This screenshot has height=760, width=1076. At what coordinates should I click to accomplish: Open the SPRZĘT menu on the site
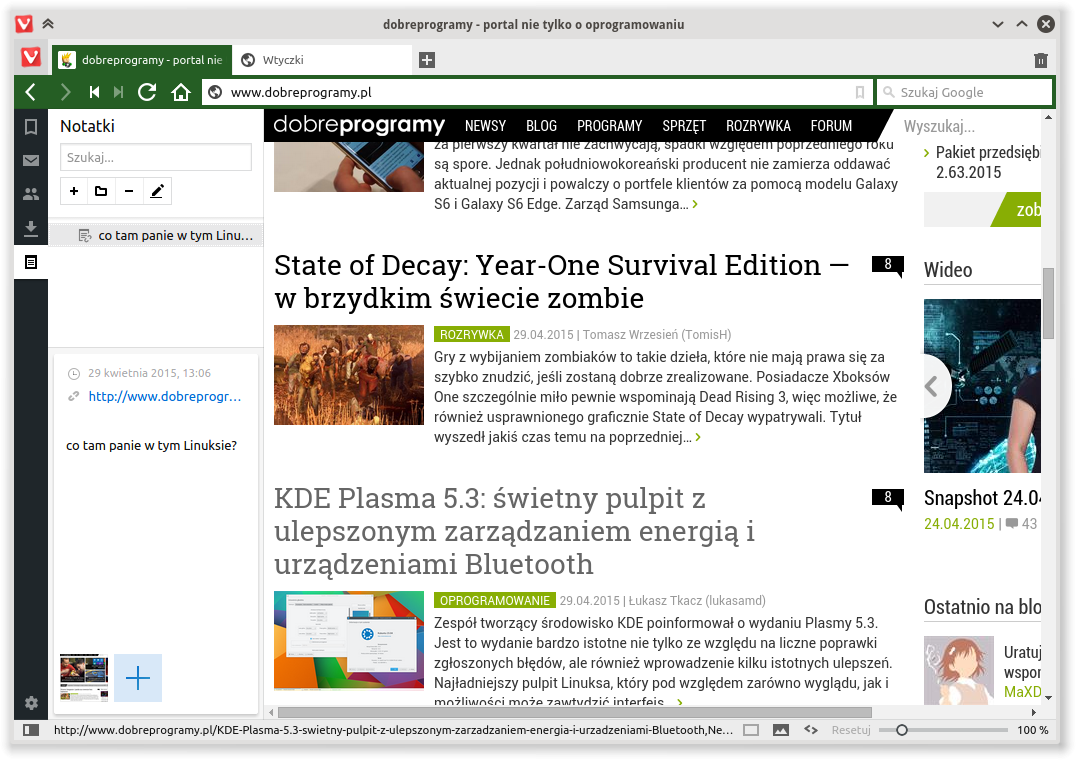pyautogui.click(x=684, y=126)
